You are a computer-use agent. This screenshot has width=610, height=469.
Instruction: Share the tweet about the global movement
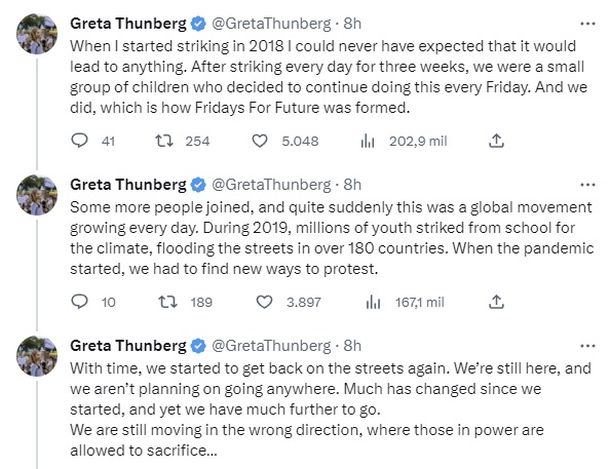pyautogui.click(x=495, y=301)
